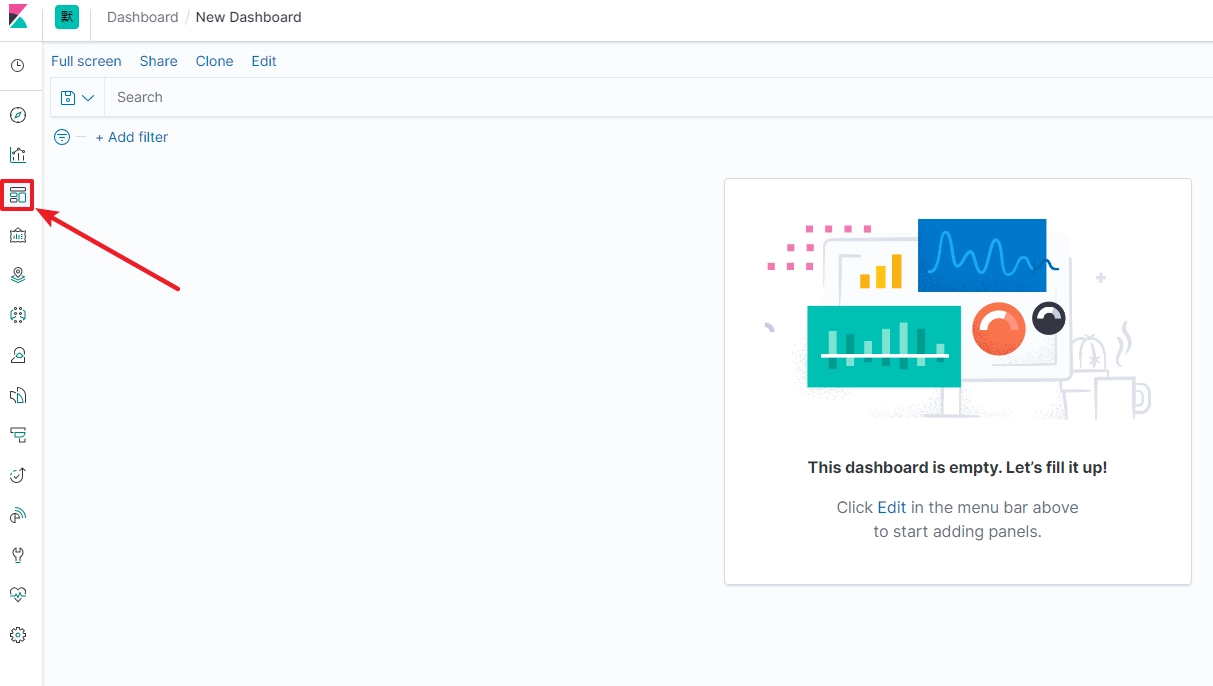Viewport: 1213px width, 686px height.
Task: Click + Add filter
Action: tap(132, 137)
